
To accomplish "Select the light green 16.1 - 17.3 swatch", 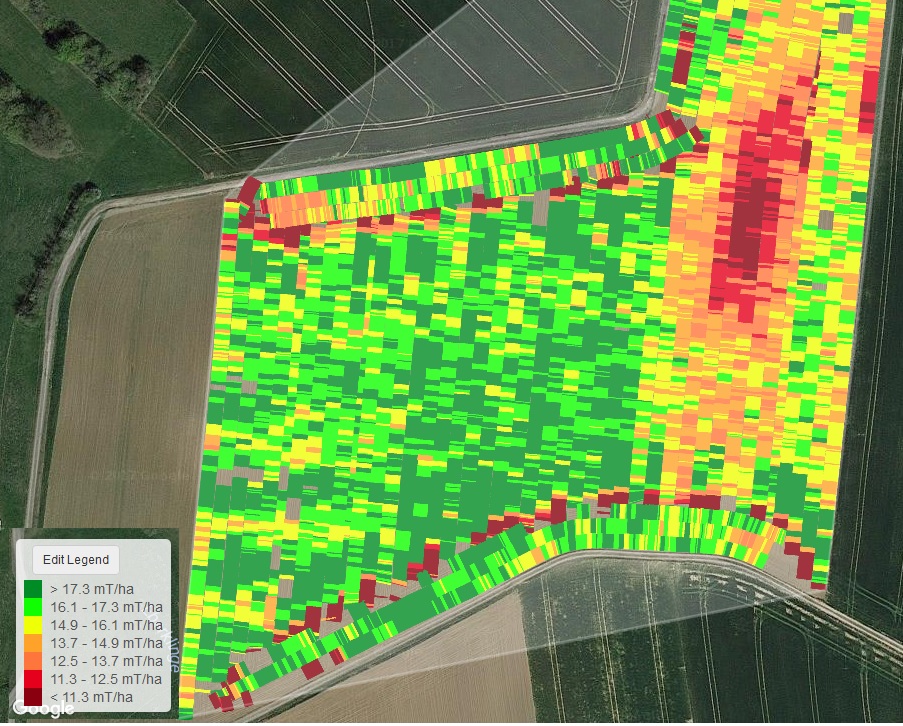I will pos(33,607).
